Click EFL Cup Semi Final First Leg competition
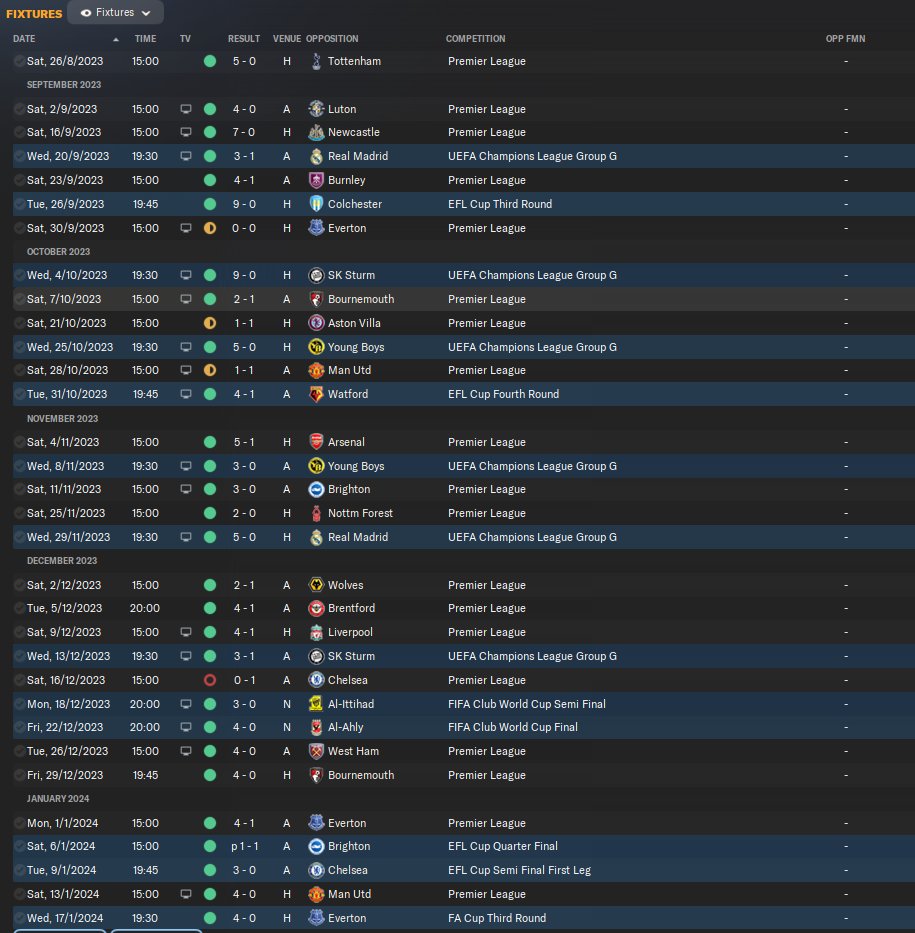 pos(519,870)
